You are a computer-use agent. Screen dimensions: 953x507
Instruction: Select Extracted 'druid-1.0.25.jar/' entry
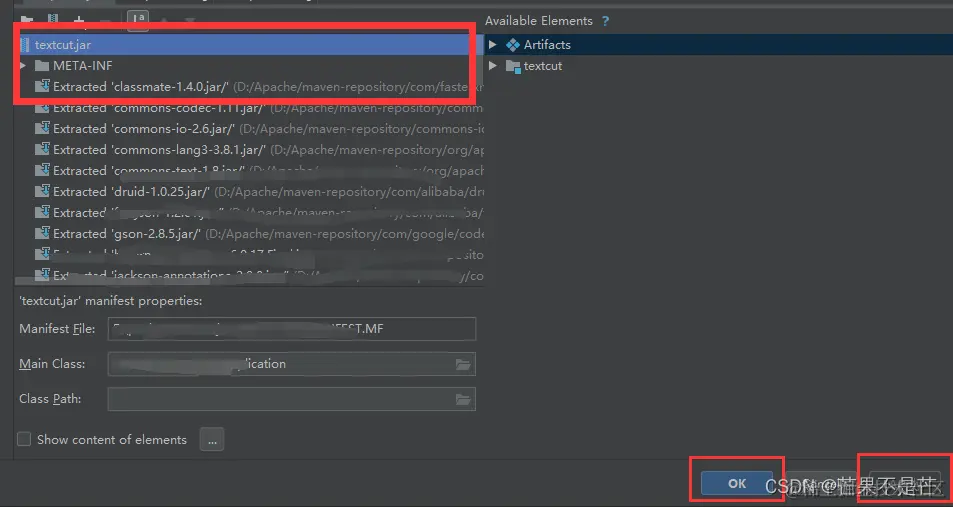[x=258, y=191]
